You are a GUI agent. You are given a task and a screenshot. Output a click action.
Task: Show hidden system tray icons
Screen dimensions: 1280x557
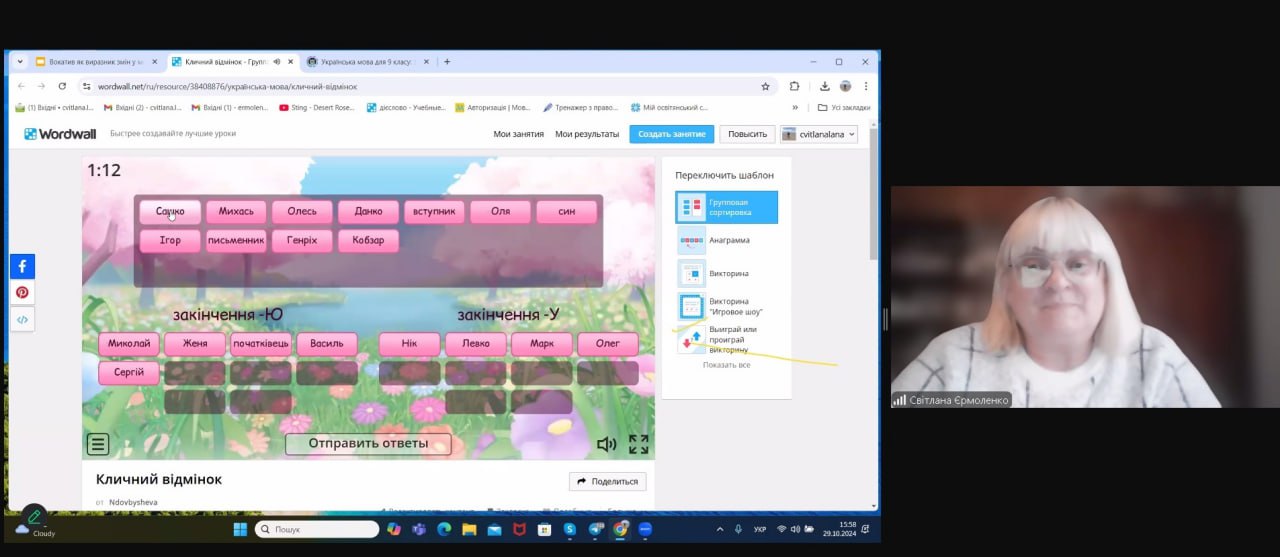[719, 529]
